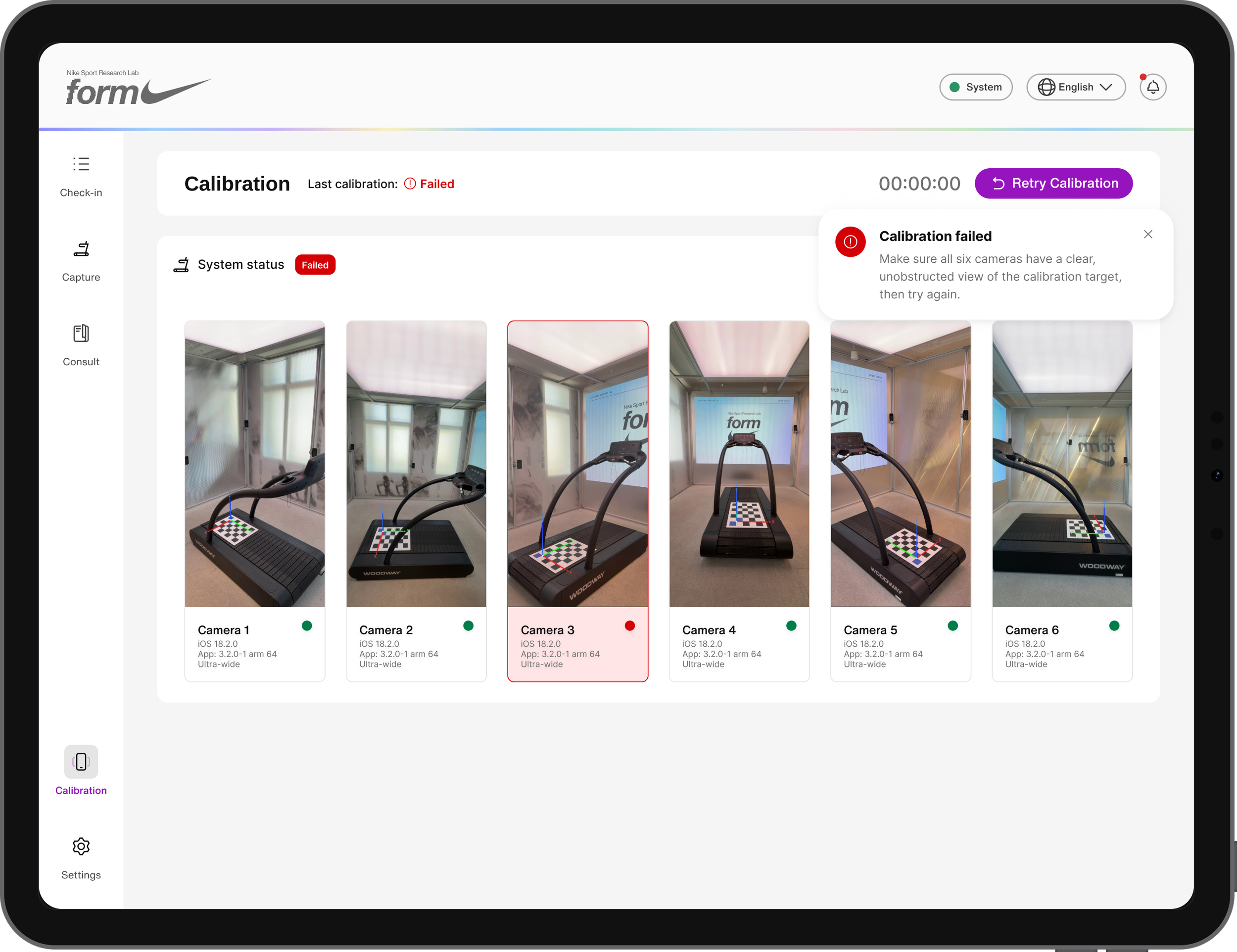Go to the Check-in menu label

[x=81, y=192]
